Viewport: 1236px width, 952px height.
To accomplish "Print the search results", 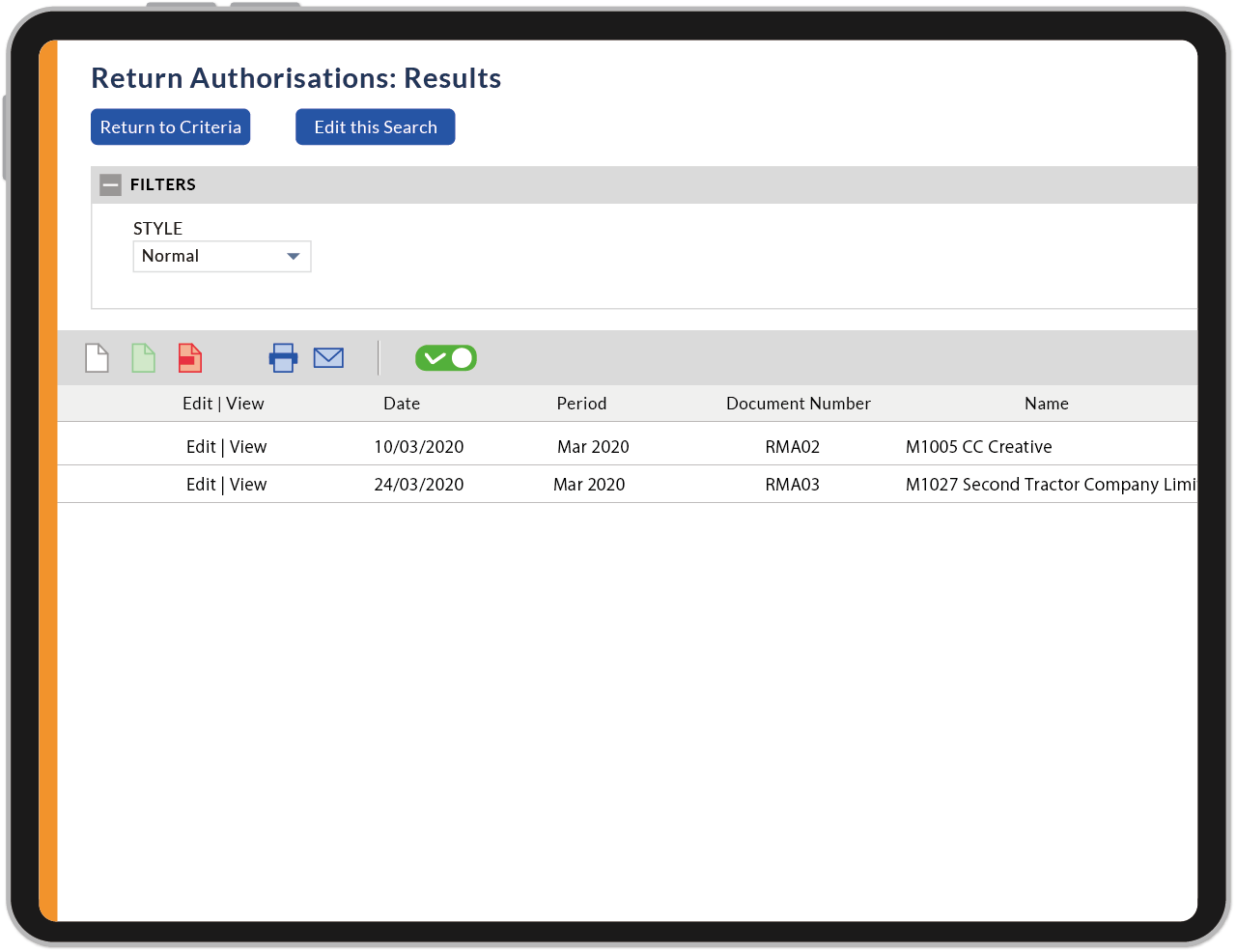I will coord(283,358).
